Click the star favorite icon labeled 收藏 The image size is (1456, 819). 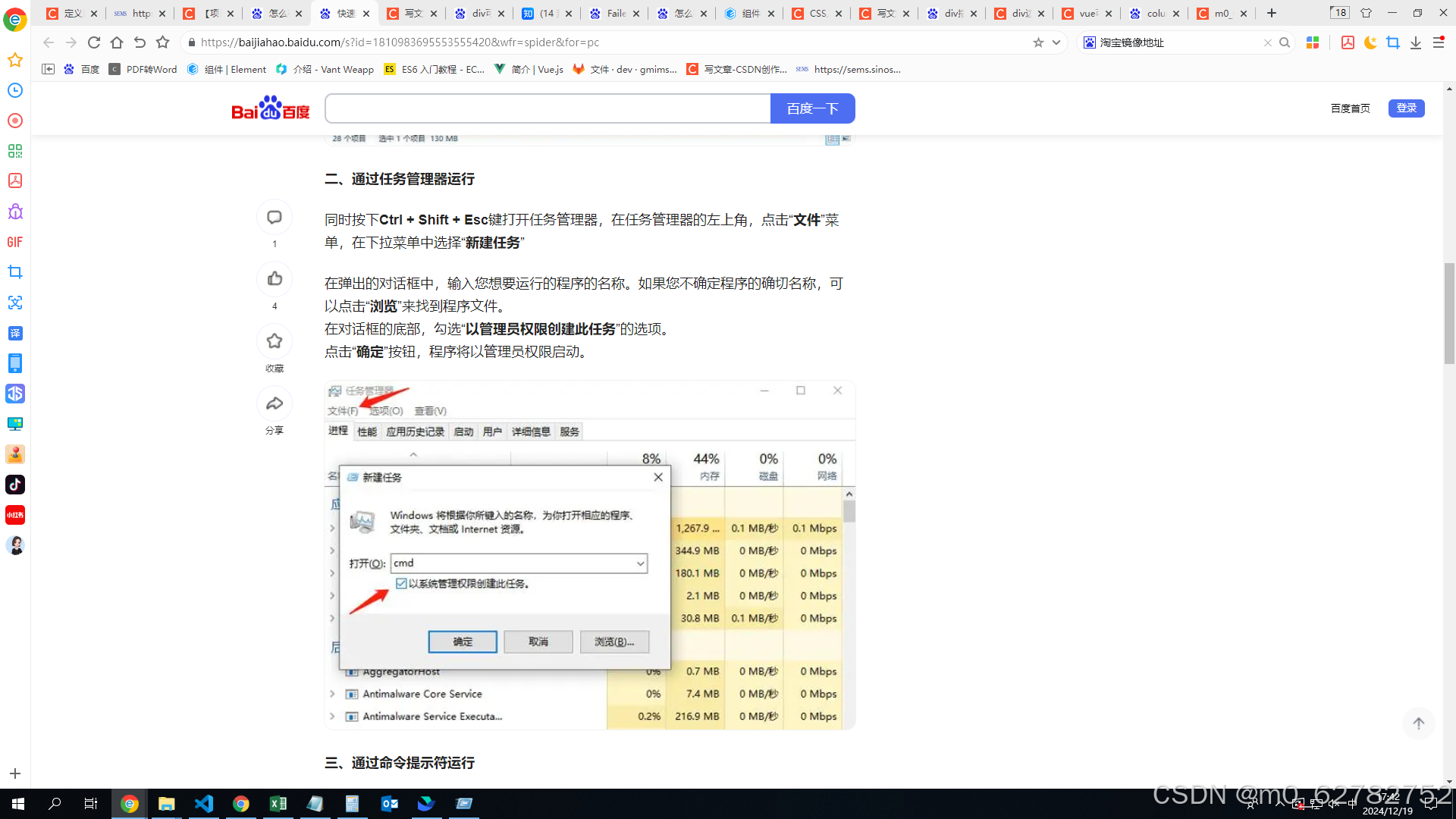(275, 341)
